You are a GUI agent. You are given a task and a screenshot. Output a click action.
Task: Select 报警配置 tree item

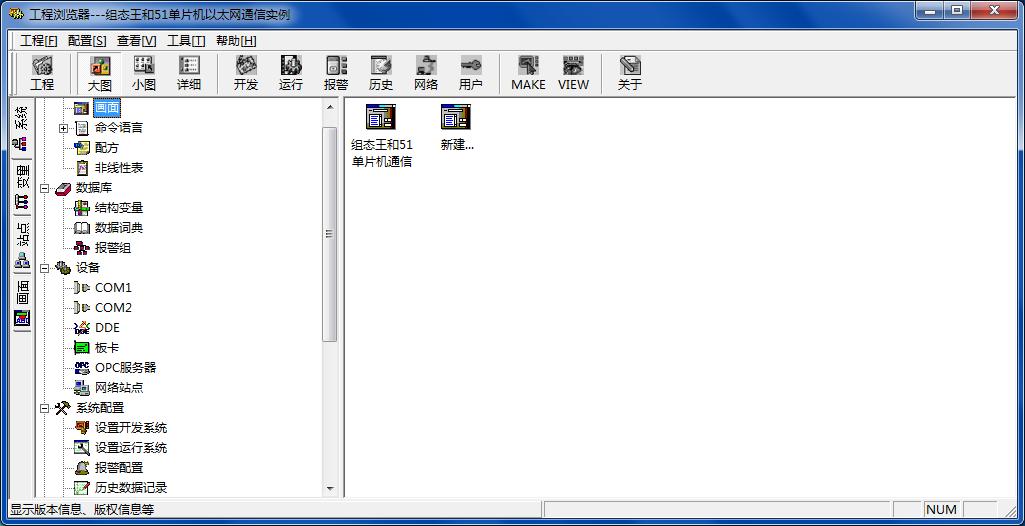[119, 468]
